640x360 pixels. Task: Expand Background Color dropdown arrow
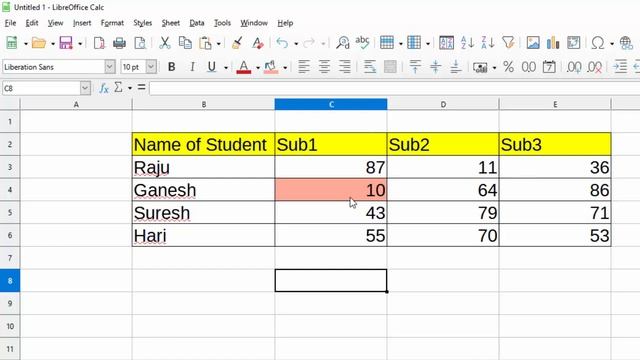[285, 67]
